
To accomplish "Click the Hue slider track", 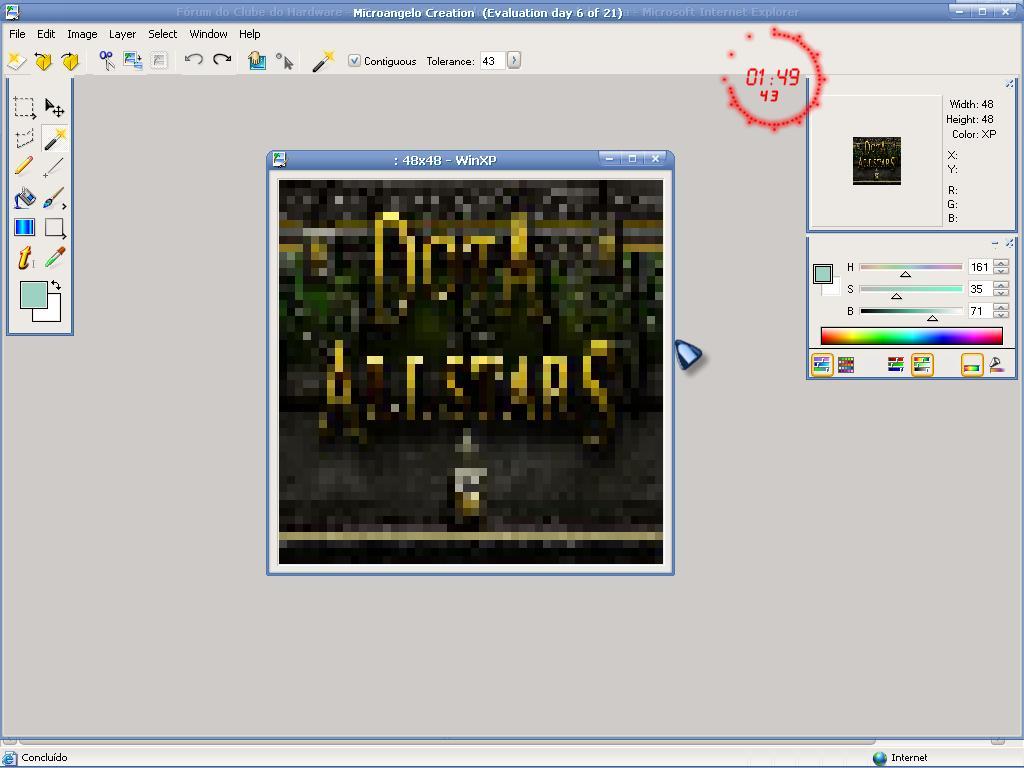I will [x=911, y=267].
